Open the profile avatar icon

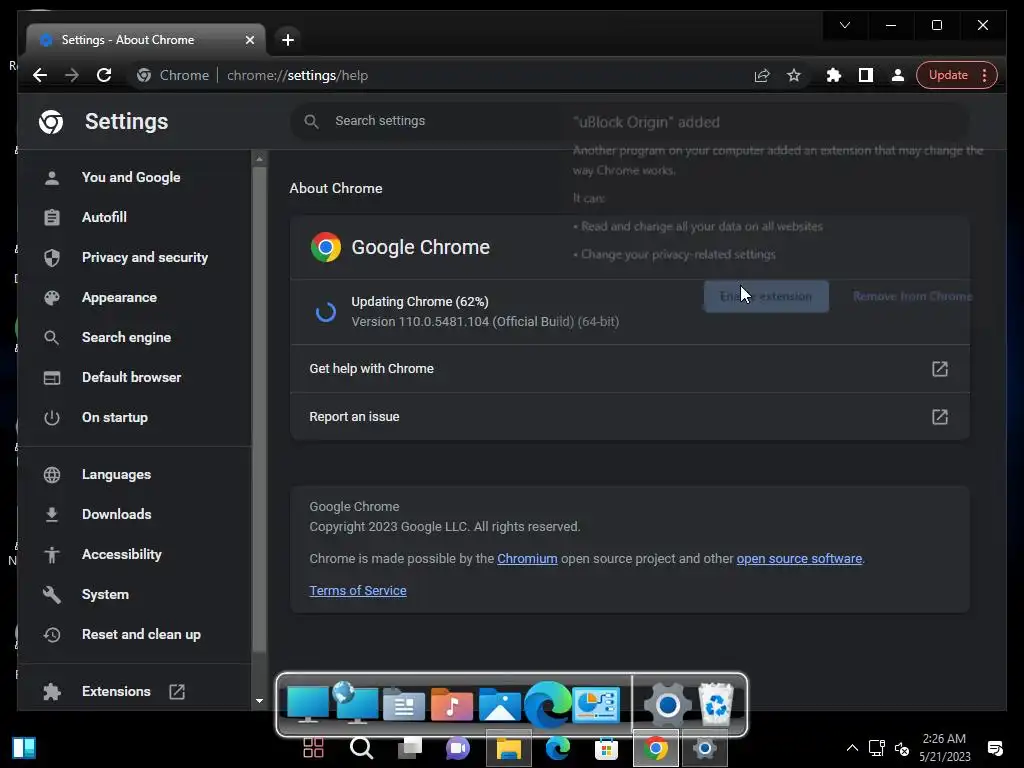pos(898,75)
